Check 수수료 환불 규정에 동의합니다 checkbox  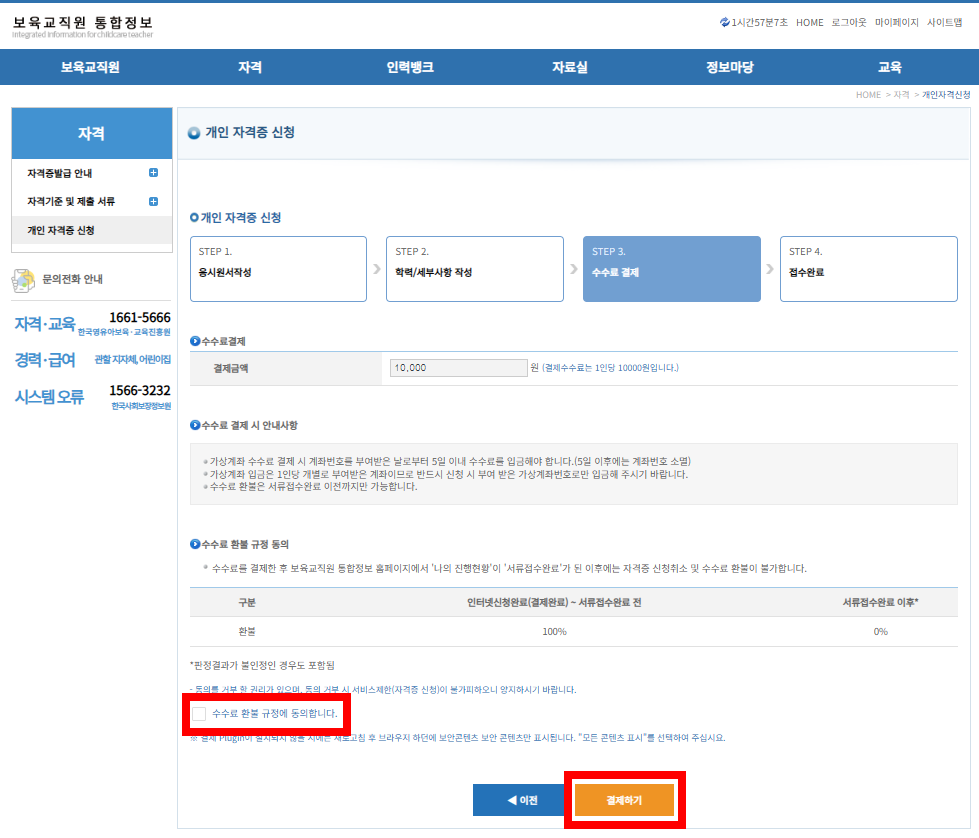pyautogui.click(x=199, y=714)
